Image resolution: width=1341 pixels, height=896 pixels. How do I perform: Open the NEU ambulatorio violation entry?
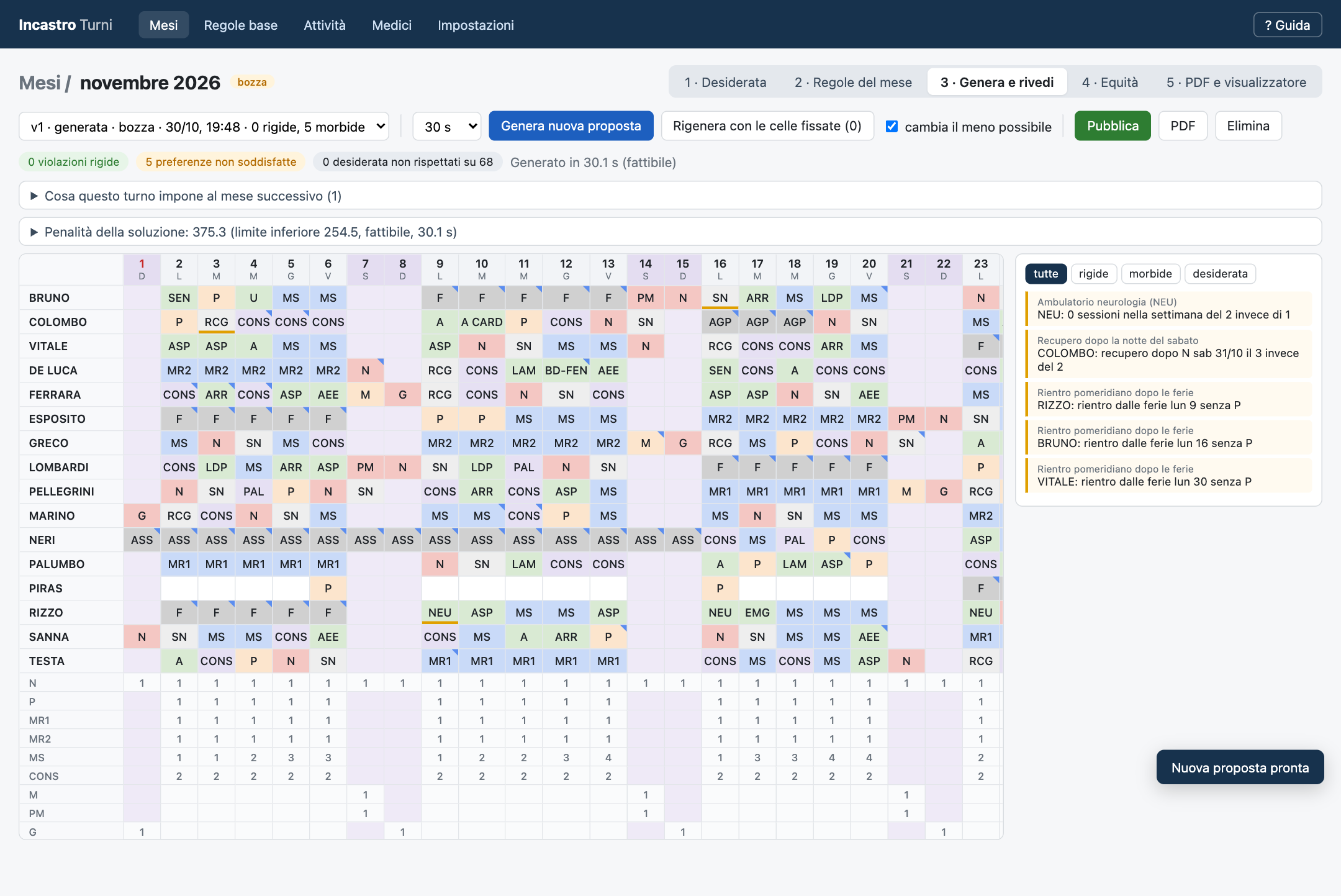pos(1169,309)
